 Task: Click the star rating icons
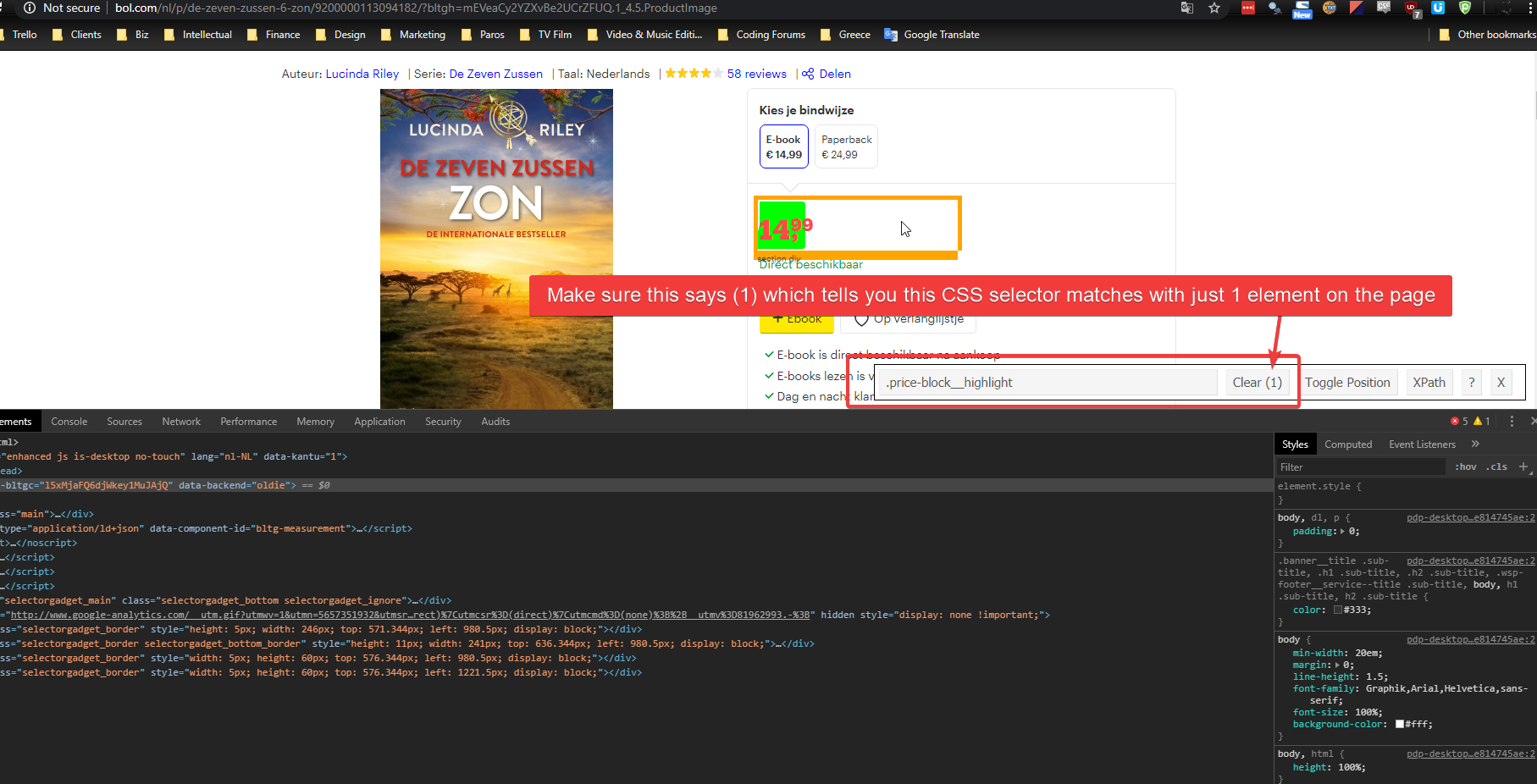[x=694, y=74]
